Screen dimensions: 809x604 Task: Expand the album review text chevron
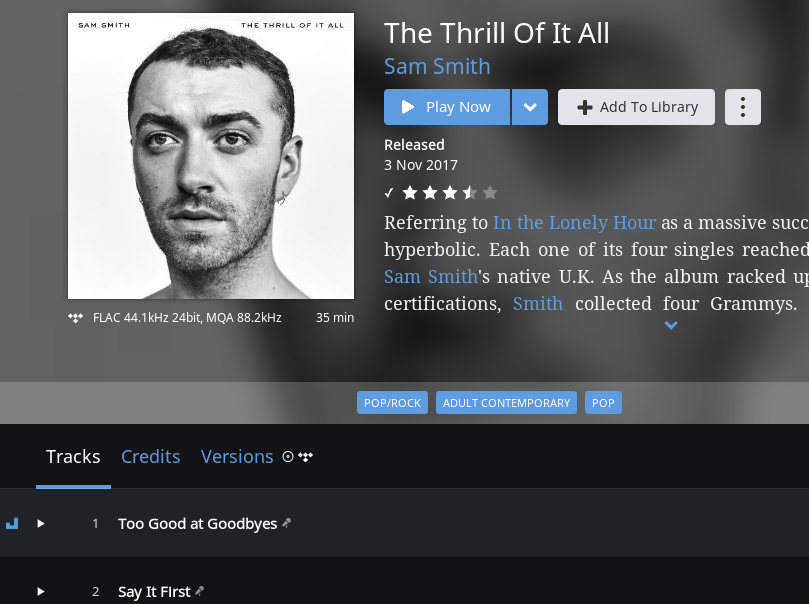coord(671,325)
